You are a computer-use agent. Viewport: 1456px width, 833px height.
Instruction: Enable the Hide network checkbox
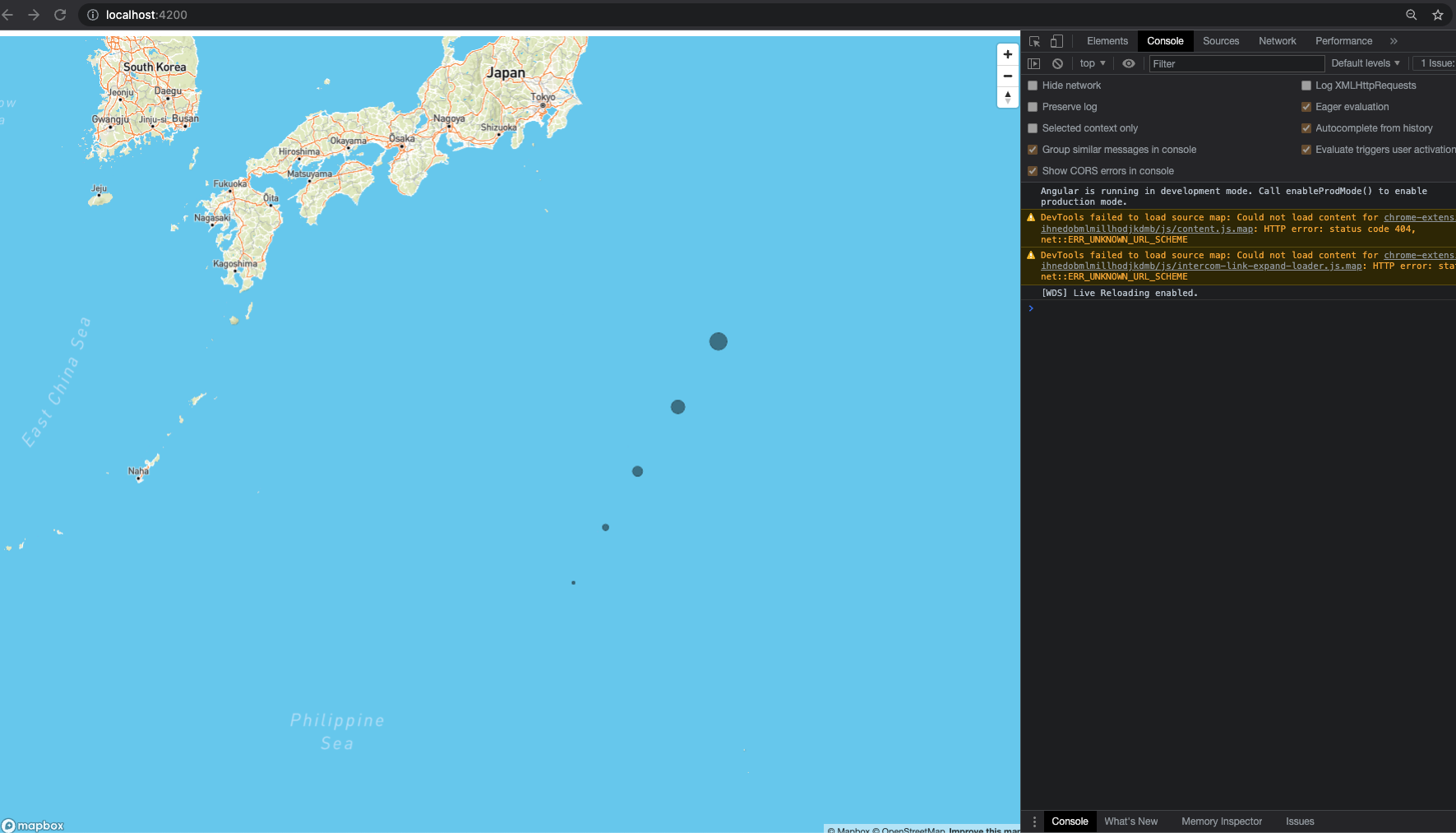1033,85
